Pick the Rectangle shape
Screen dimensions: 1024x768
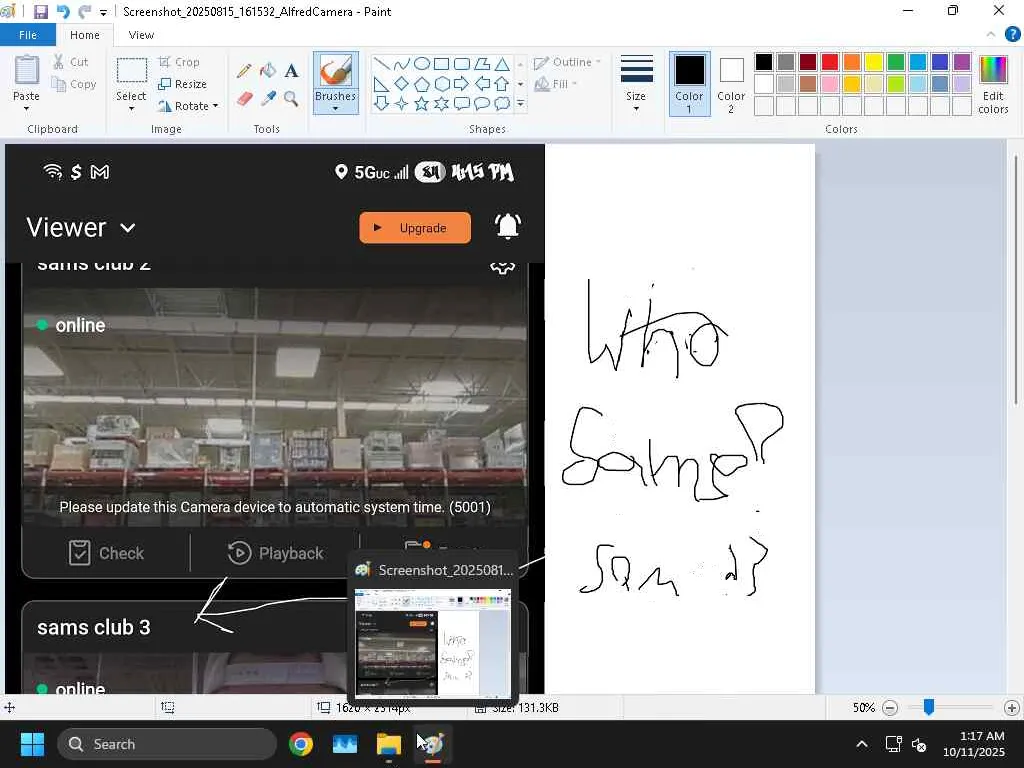(x=441, y=63)
